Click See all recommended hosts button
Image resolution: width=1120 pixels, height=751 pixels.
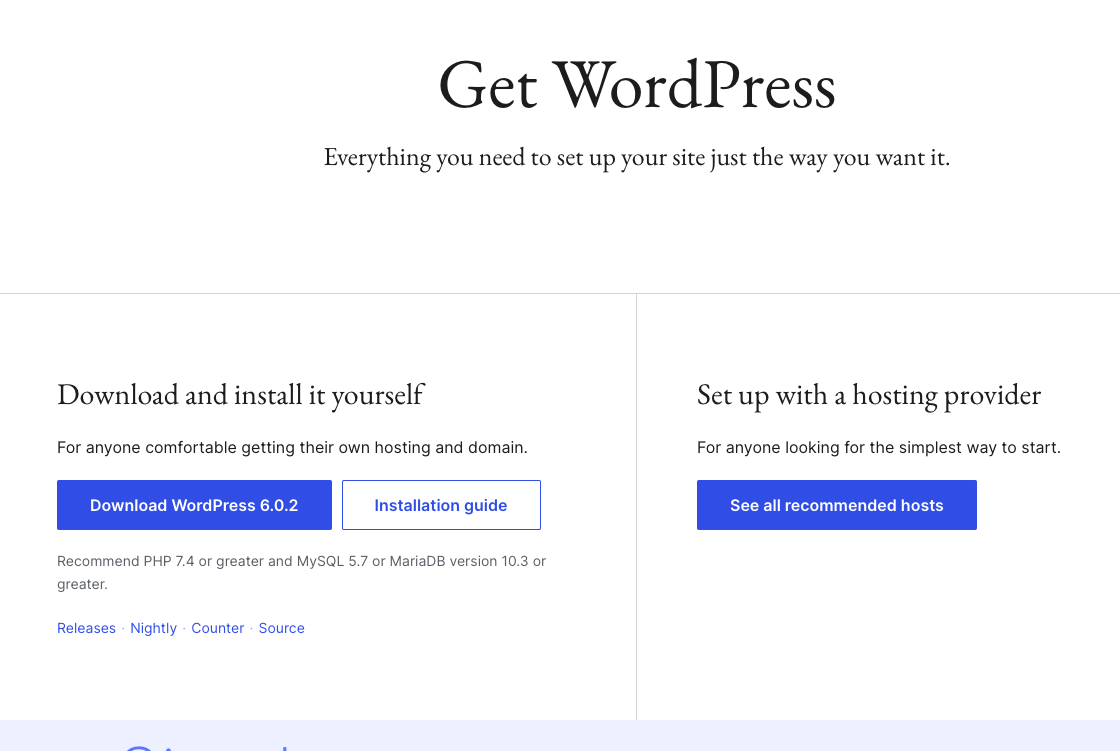pyautogui.click(x=836, y=505)
